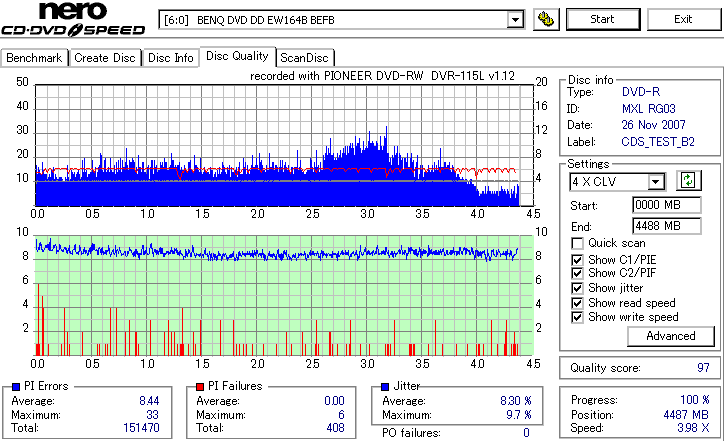724x441 pixels.
Task: Select the Disc Quality tab
Action: tap(237, 56)
